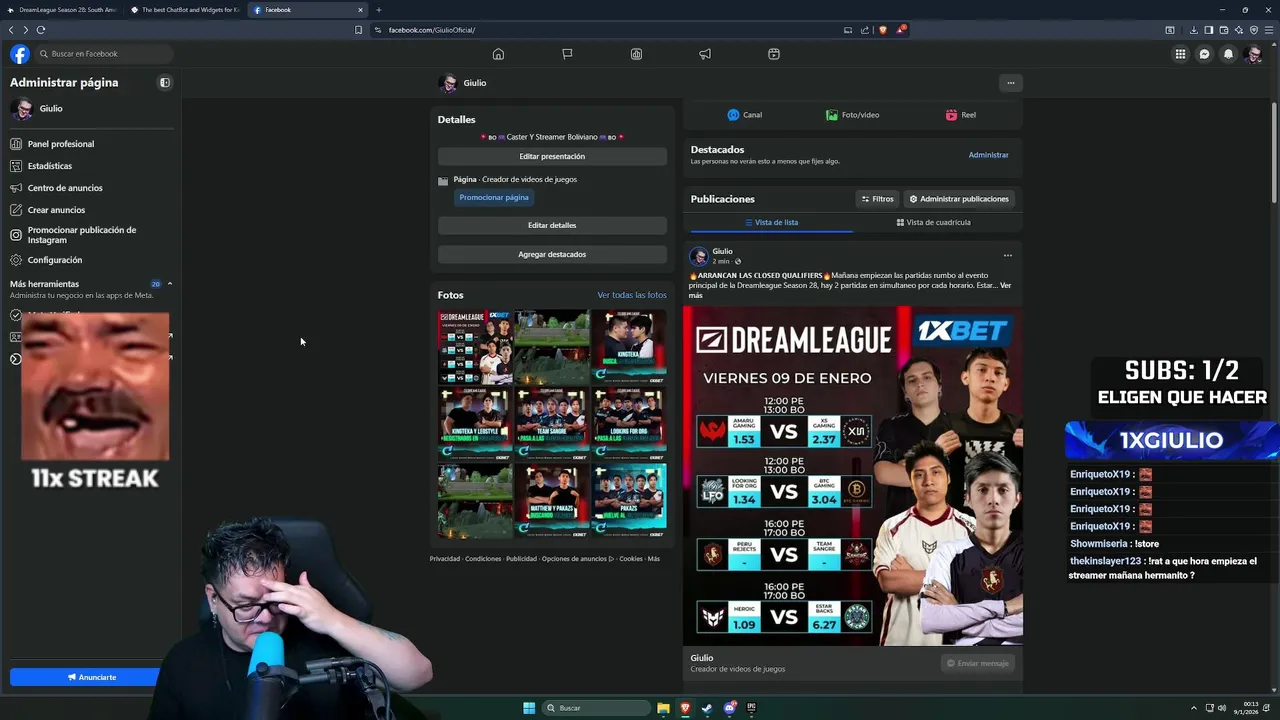This screenshot has height=720, width=1280.
Task: Click the Brave Rewards triangle icon
Action: (901, 30)
